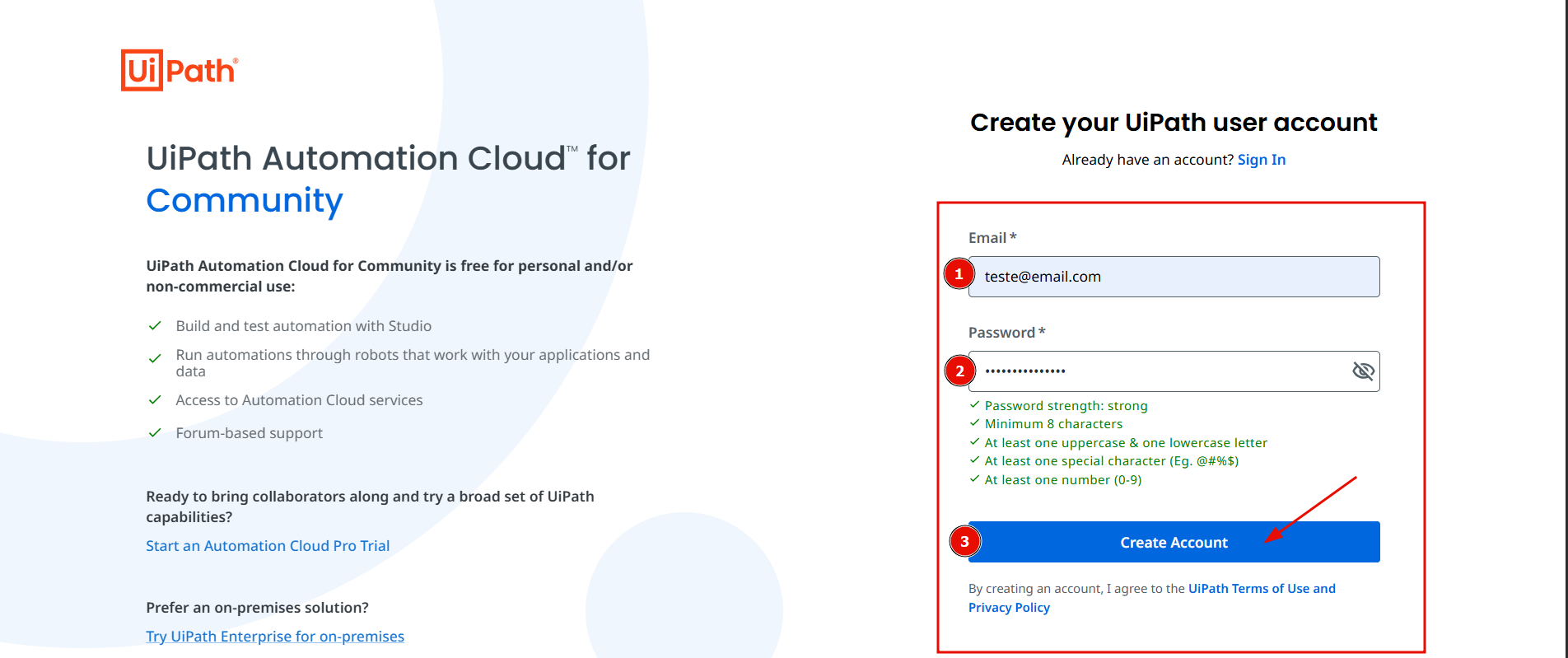This screenshot has height=658, width=1568.
Task: Click 'At least one number (0-9)' text
Action: (x=1063, y=480)
